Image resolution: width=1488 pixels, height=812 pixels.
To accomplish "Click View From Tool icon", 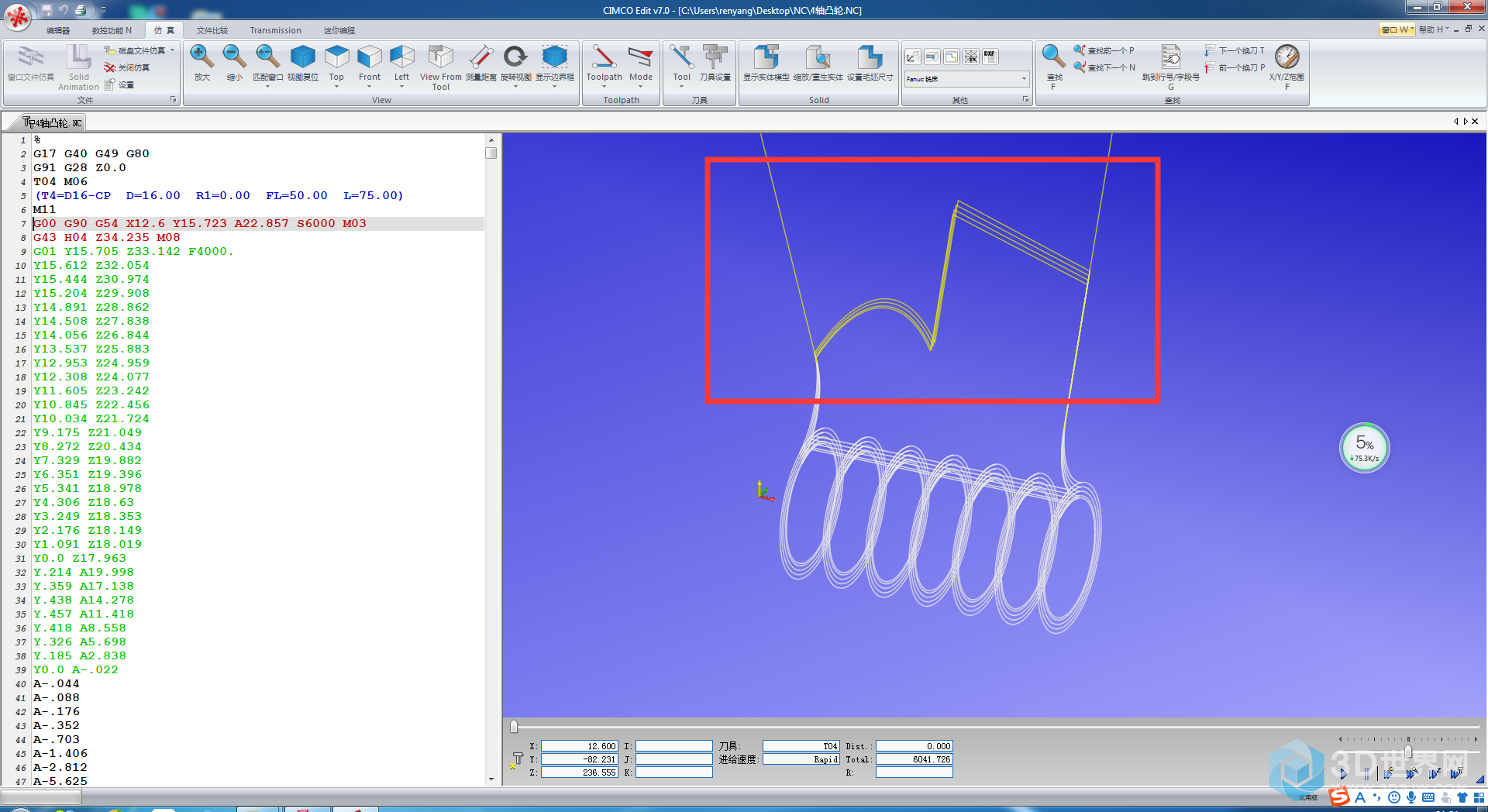I will tap(440, 57).
